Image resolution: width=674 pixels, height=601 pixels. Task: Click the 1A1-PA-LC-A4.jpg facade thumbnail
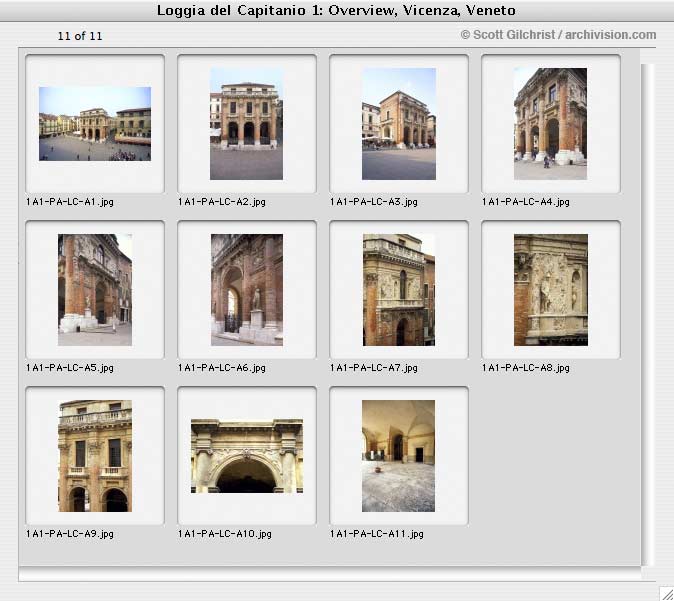coord(551,124)
